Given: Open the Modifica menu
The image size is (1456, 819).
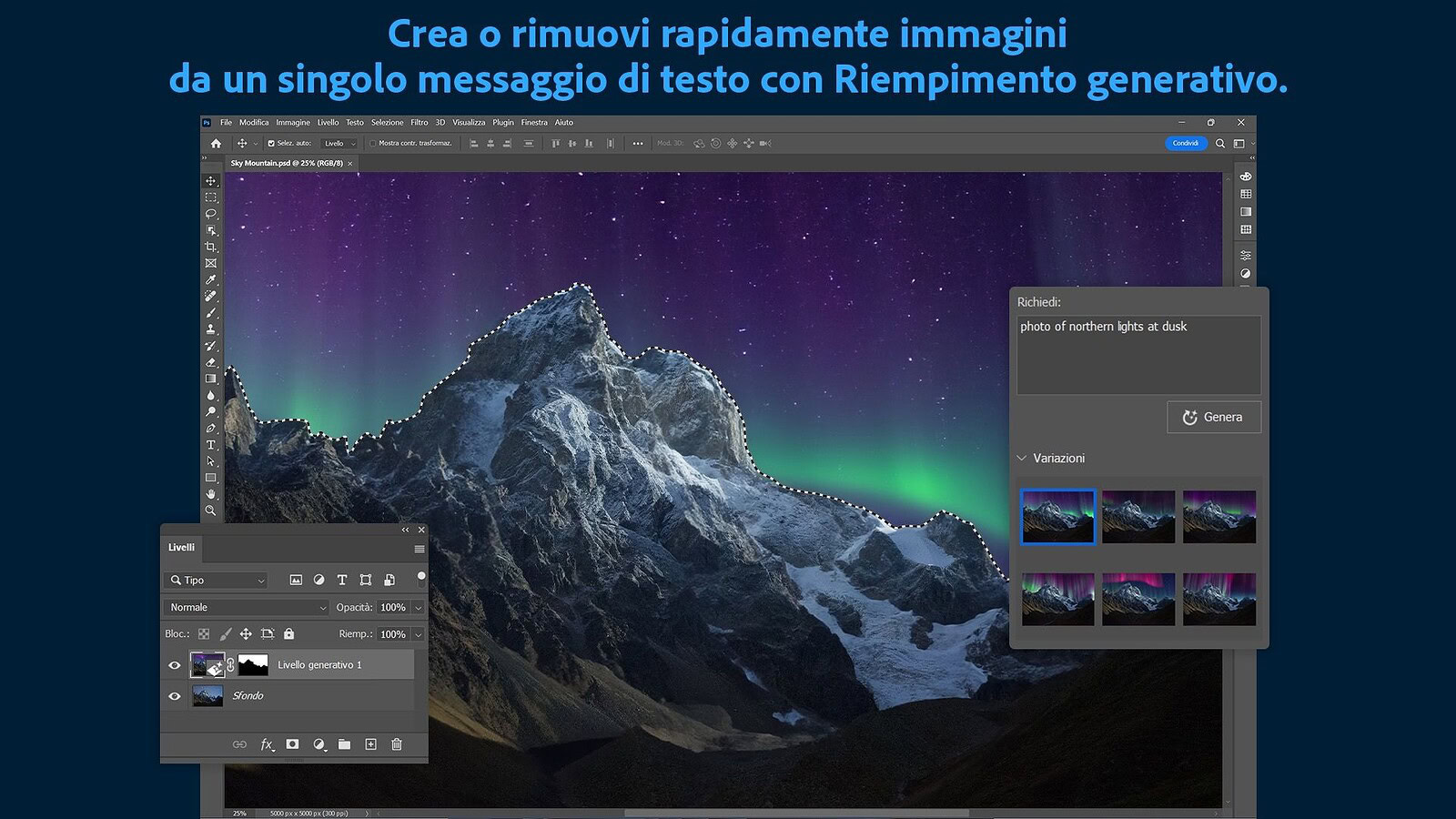Looking at the screenshot, I should [254, 123].
